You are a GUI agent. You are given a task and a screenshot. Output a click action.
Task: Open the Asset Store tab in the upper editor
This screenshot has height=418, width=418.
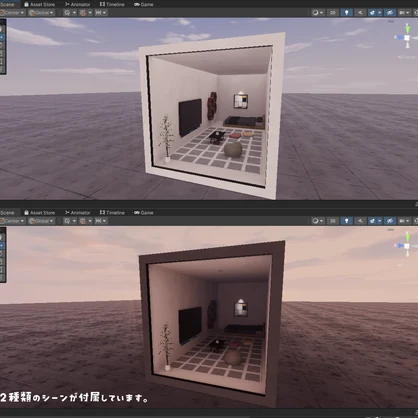coord(39,4)
